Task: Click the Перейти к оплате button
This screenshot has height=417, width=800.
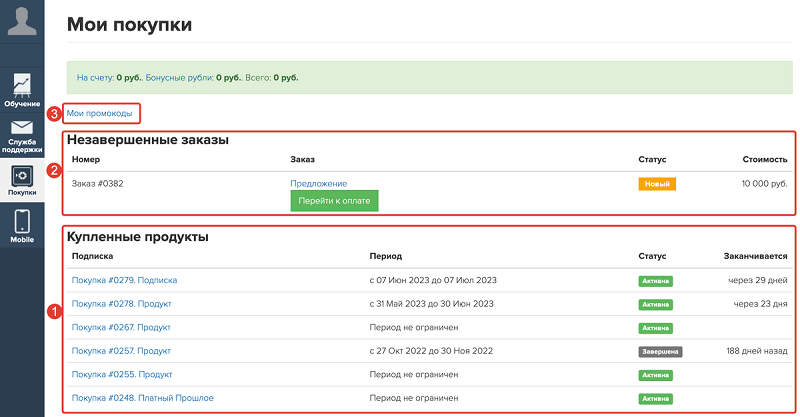Action: (334, 201)
